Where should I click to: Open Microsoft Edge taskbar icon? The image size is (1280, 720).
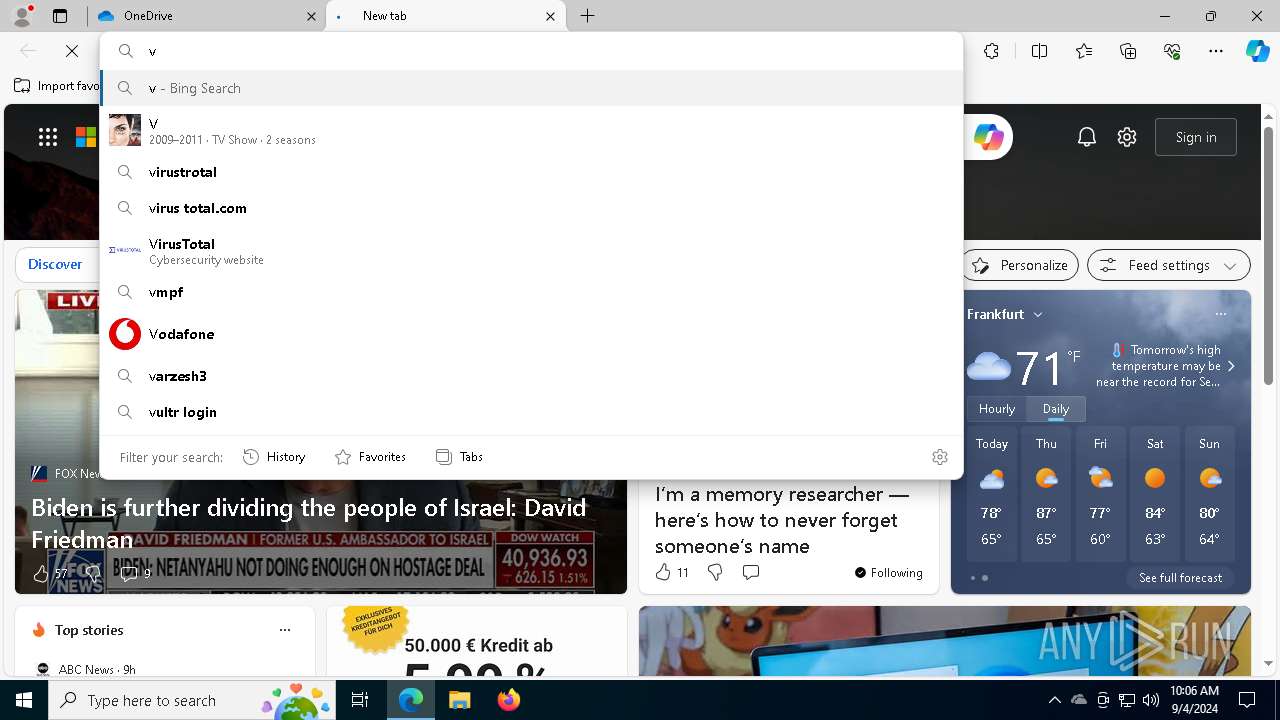pos(411,701)
